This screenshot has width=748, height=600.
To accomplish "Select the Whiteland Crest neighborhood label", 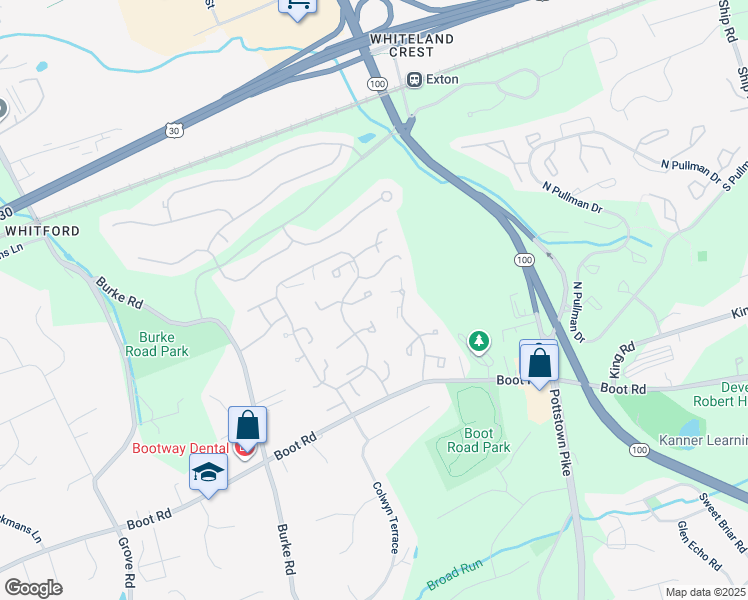I will click(412, 45).
